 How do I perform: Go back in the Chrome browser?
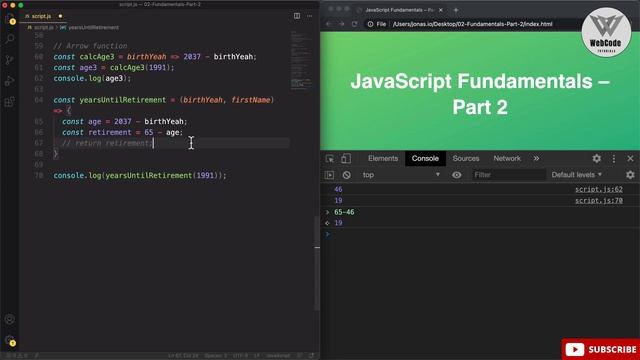(x=329, y=24)
